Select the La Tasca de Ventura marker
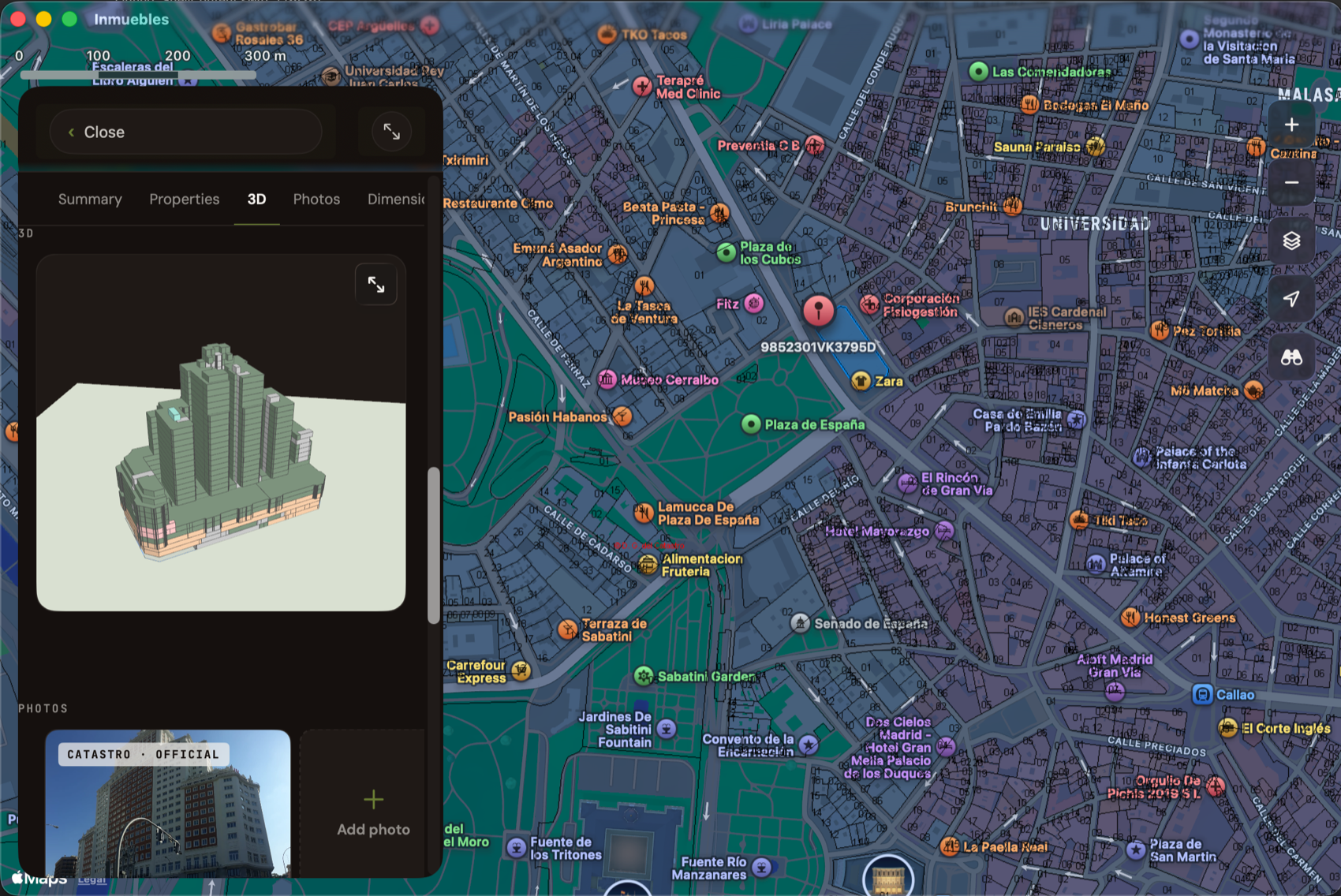This screenshot has width=1341, height=896. (644, 286)
